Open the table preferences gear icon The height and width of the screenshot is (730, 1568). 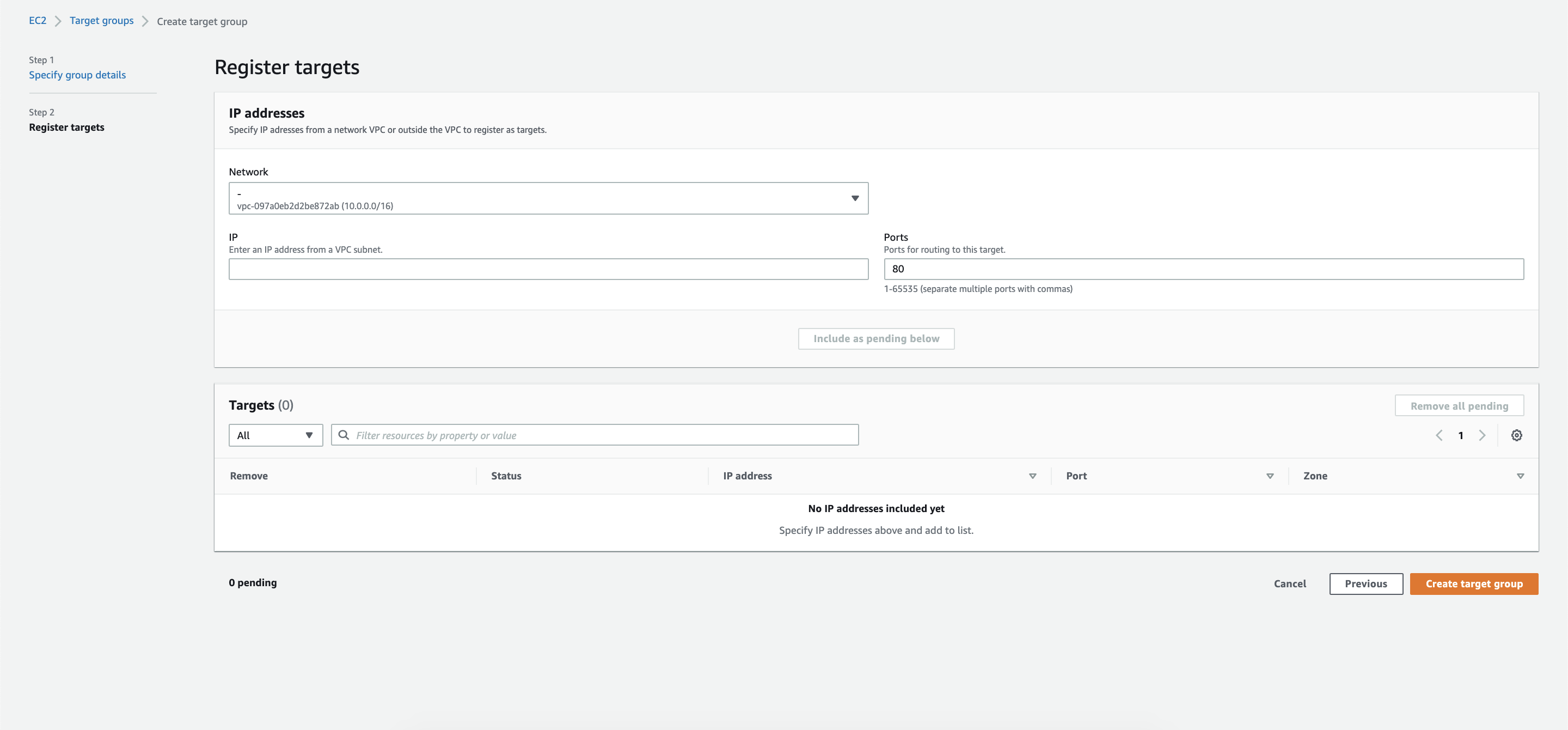point(1516,435)
